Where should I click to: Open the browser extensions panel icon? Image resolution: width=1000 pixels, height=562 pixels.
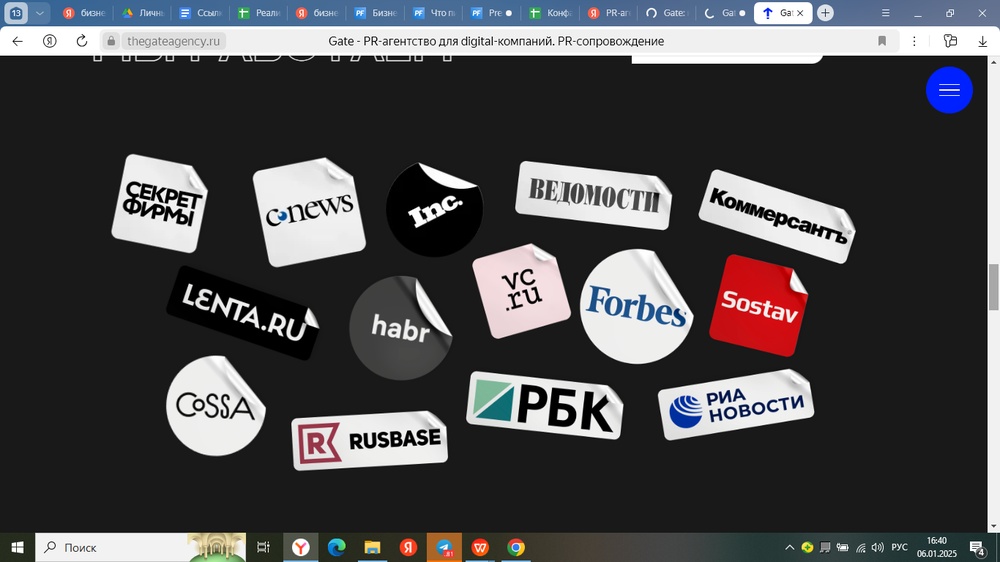pyautogui.click(x=950, y=41)
